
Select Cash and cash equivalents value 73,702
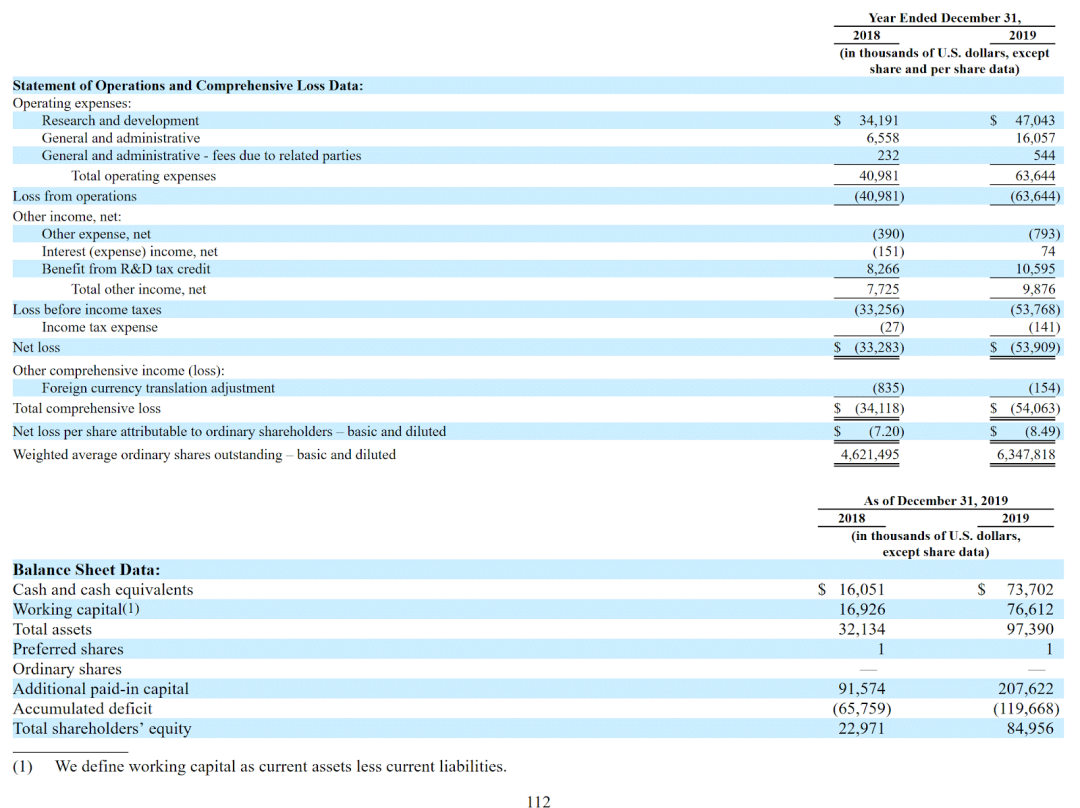1030,590
